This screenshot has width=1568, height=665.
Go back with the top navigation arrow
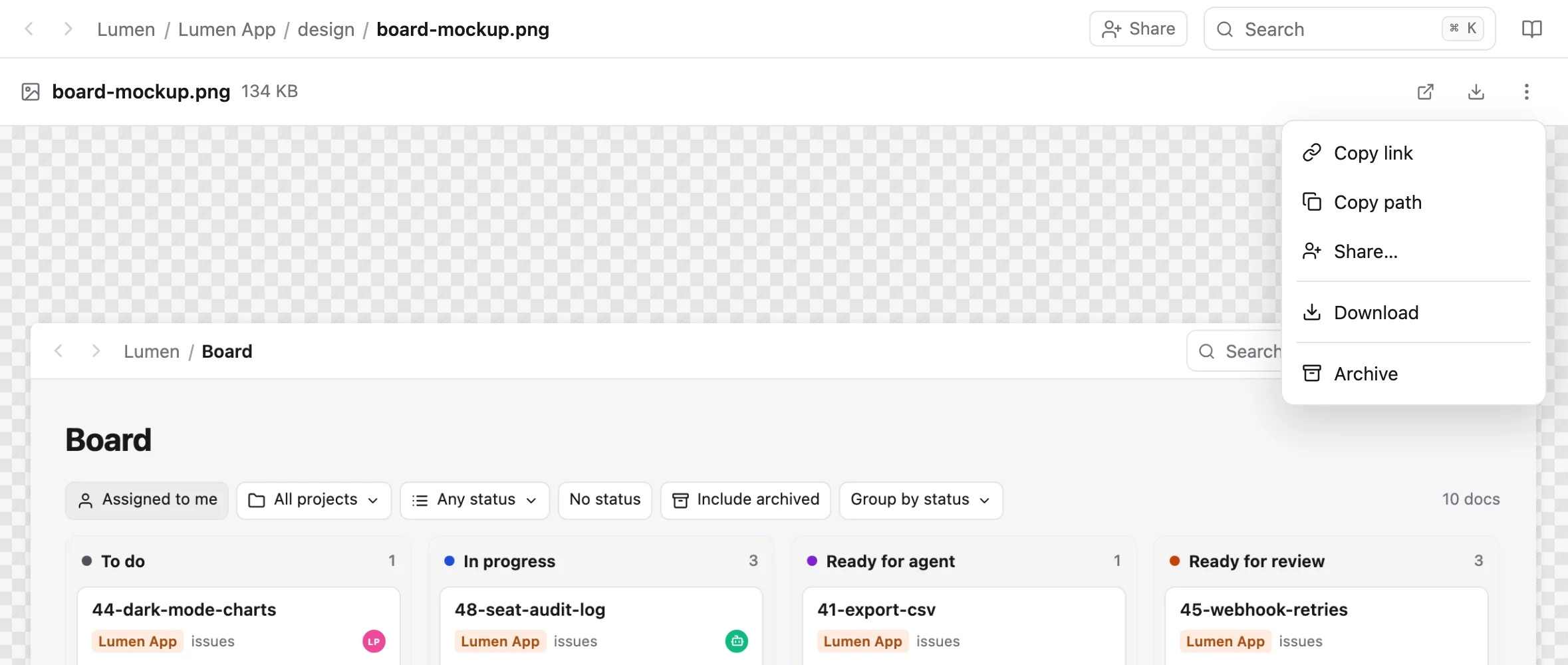29,29
